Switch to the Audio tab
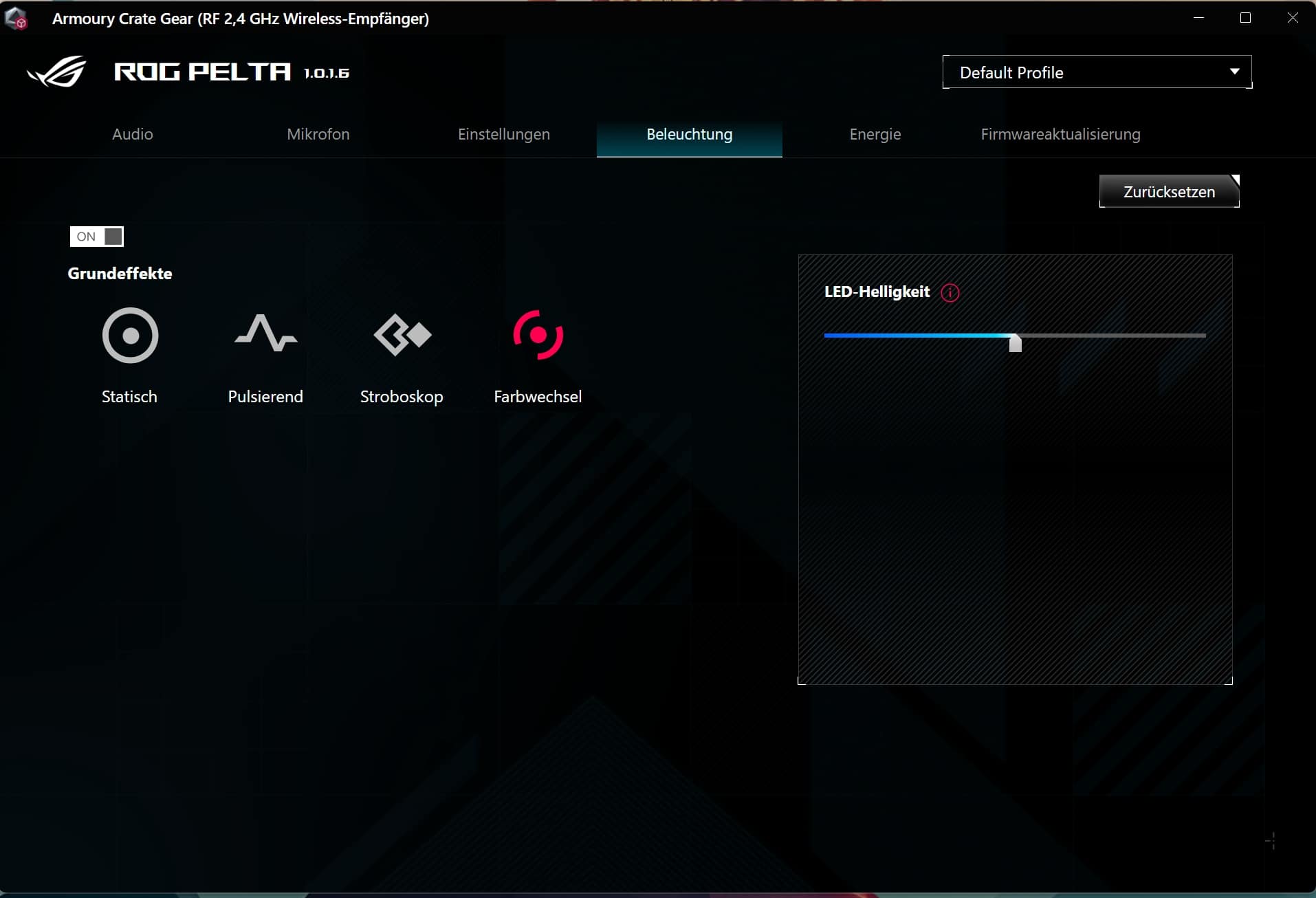The width and height of the screenshot is (1316, 898). tap(133, 134)
